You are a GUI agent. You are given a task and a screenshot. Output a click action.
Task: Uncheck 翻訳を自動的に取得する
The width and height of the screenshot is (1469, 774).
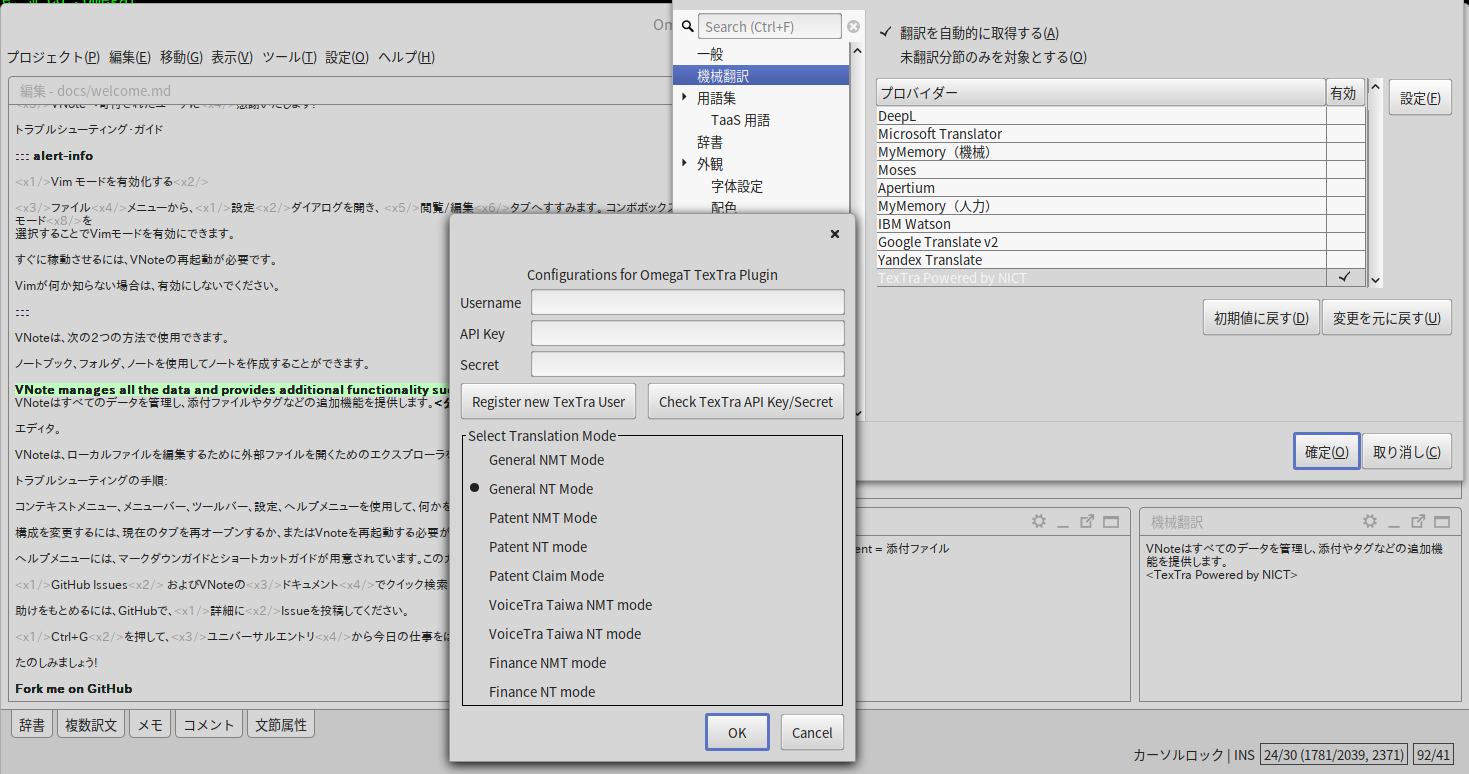885,31
